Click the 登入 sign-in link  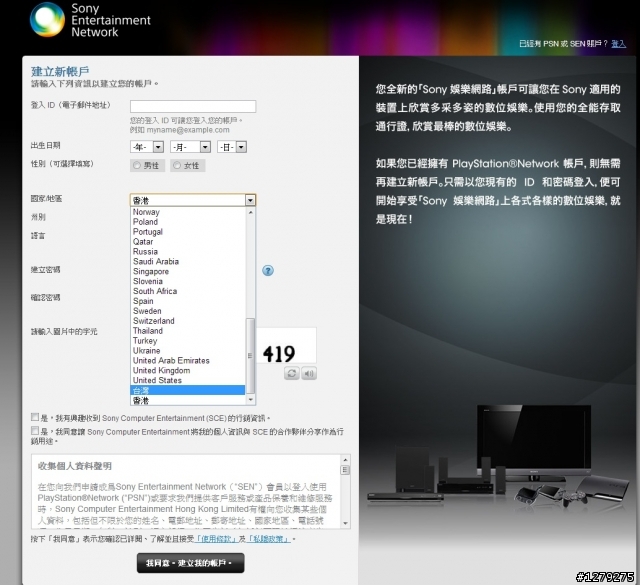tap(618, 44)
